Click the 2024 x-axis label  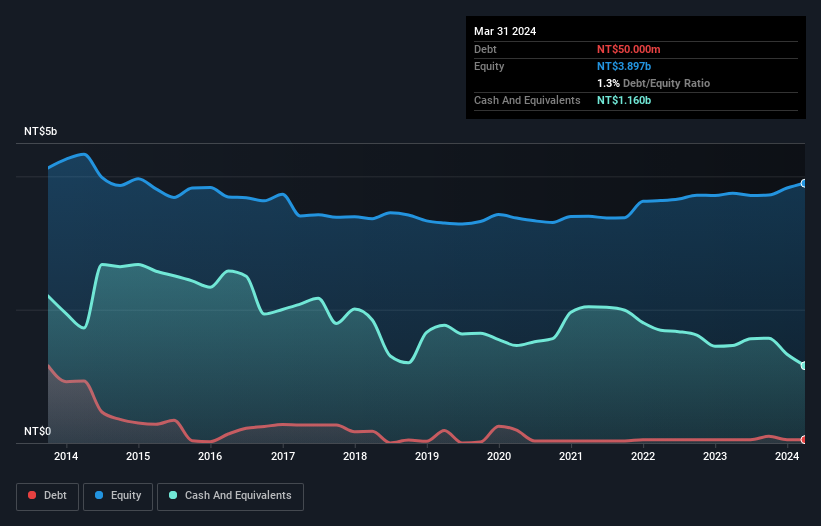tap(787, 456)
